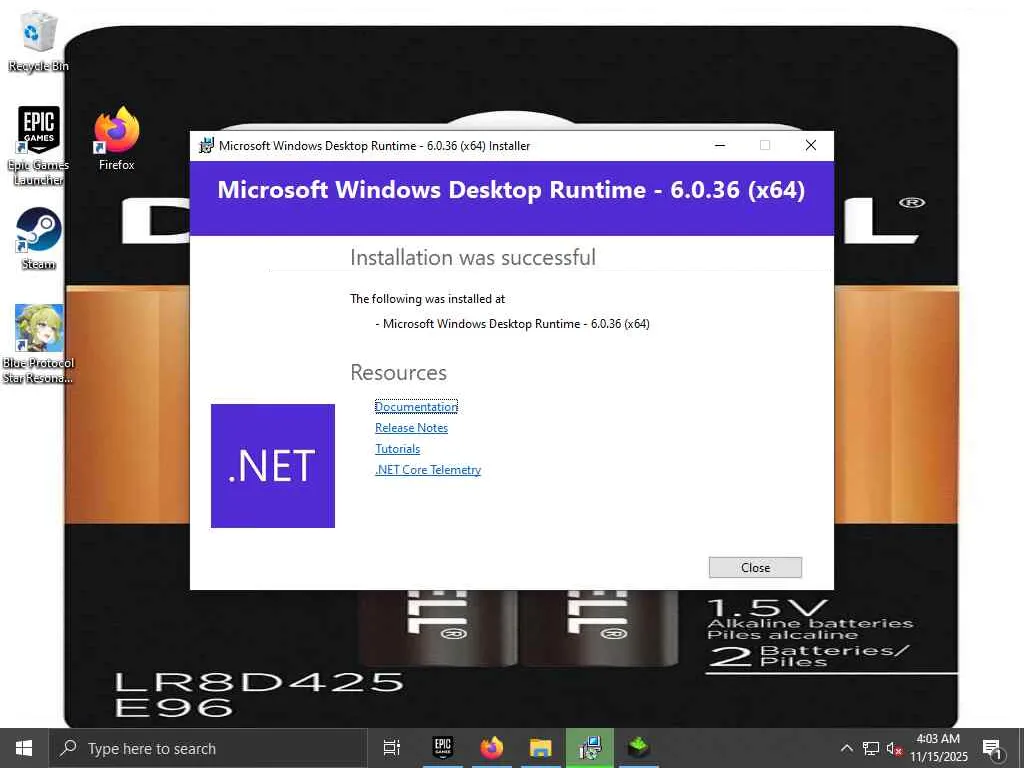Image resolution: width=1024 pixels, height=768 pixels.
Task: Open the .NET Core Telemetry link
Action: (428, 470)
